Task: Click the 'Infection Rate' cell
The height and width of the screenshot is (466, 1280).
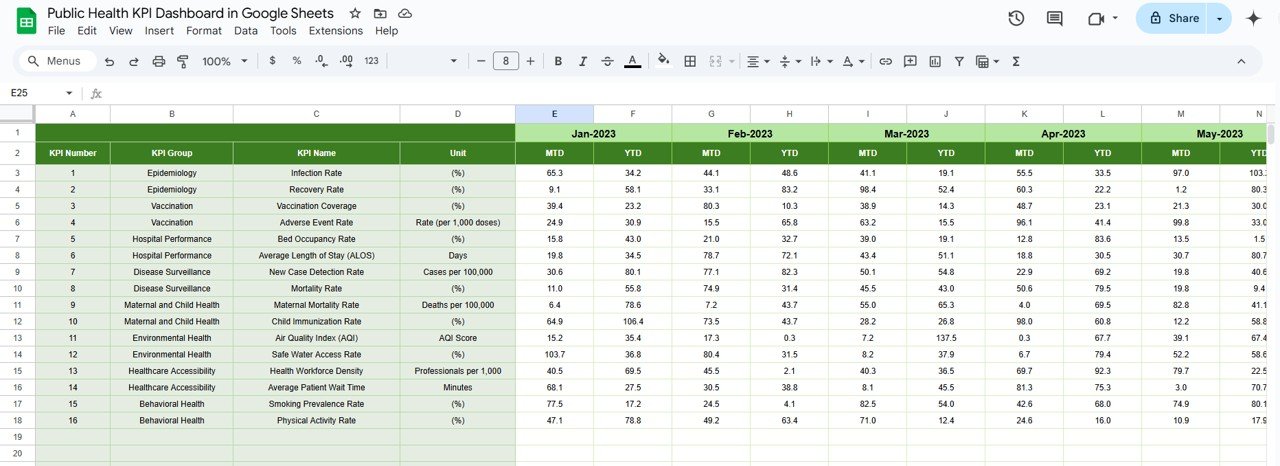Action: click(317, 173)
